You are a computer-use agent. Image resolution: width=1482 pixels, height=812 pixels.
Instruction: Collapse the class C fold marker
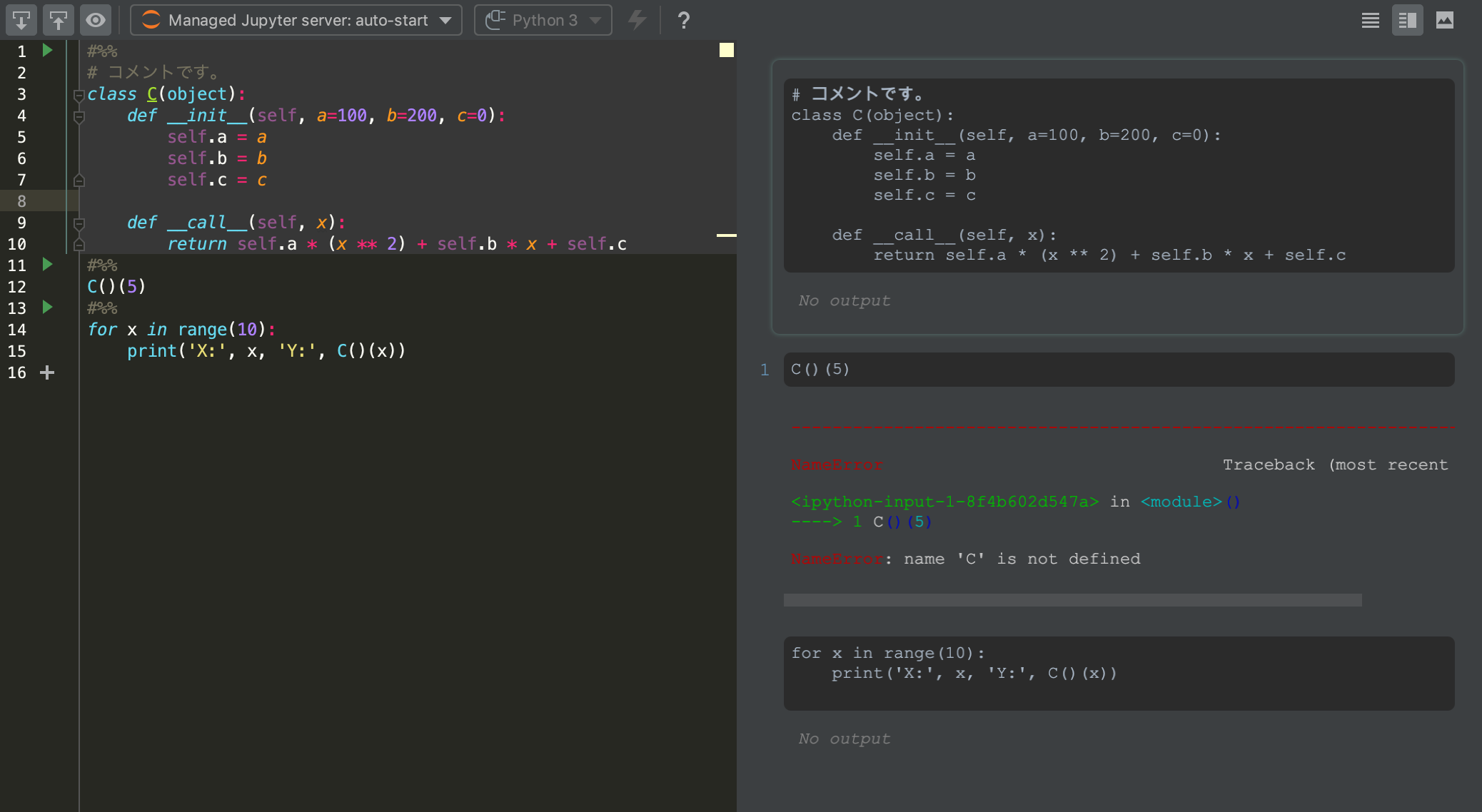pos(79,95)
